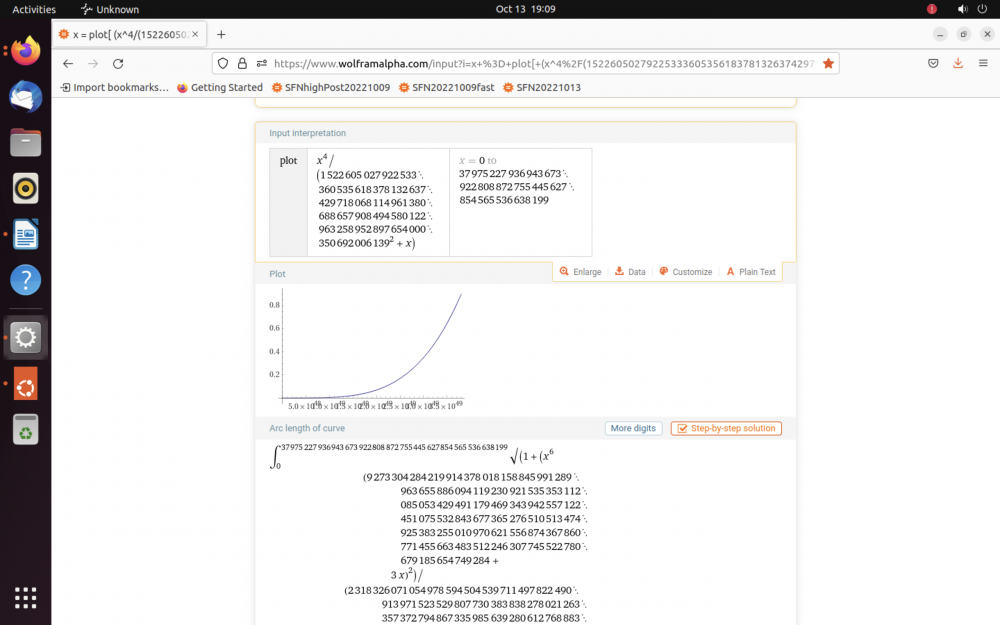Image resolution: width=1000 pixels, height=625 pixels.
Task: Select the Wolfram Alpha plot tab
Action: click(x=128, y=34)
